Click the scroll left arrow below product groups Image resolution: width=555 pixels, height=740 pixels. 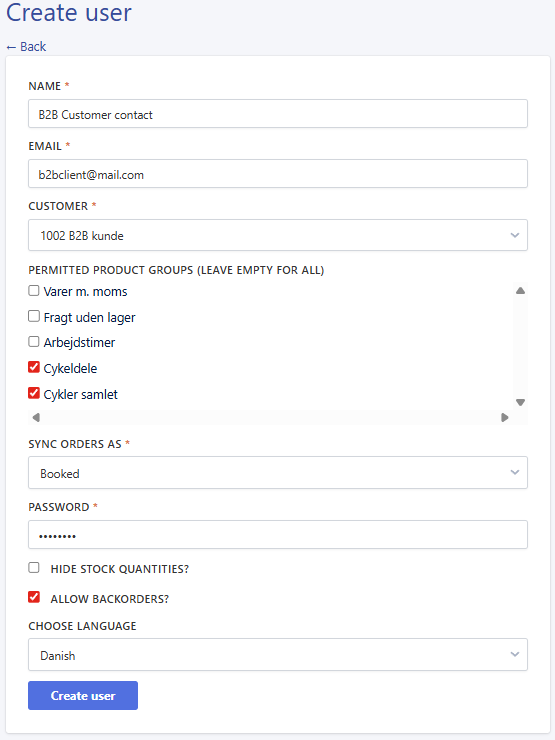[36, 417]
